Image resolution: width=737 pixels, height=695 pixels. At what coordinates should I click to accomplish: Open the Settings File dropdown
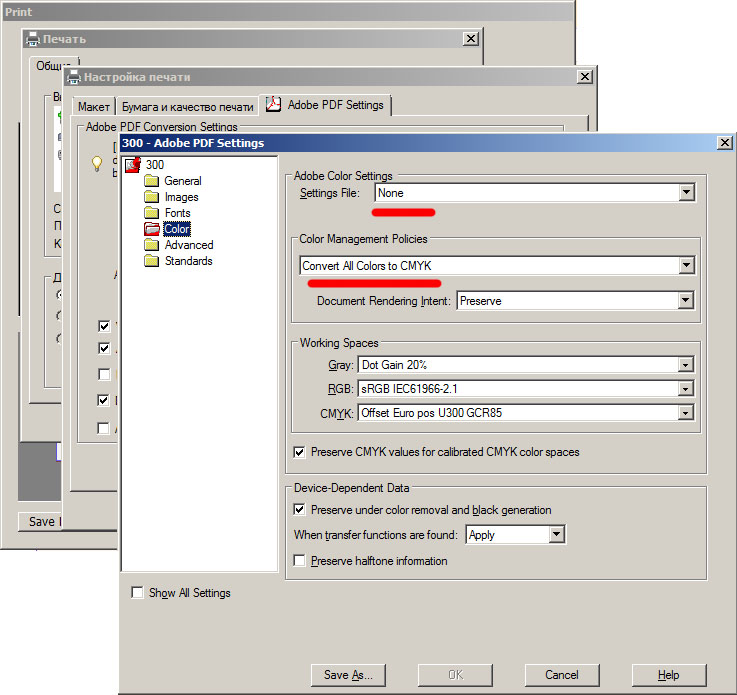pyautogui.click(x=687, y=192)
